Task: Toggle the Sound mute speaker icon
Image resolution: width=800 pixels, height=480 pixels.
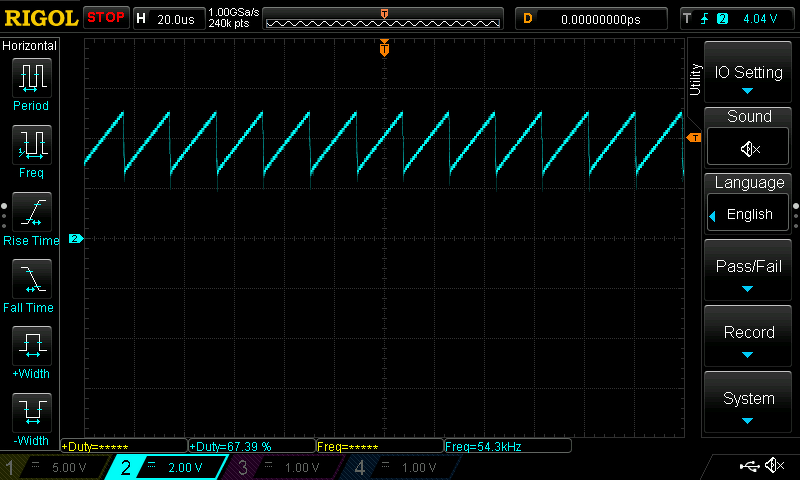Action: click(x=748, y=147)
